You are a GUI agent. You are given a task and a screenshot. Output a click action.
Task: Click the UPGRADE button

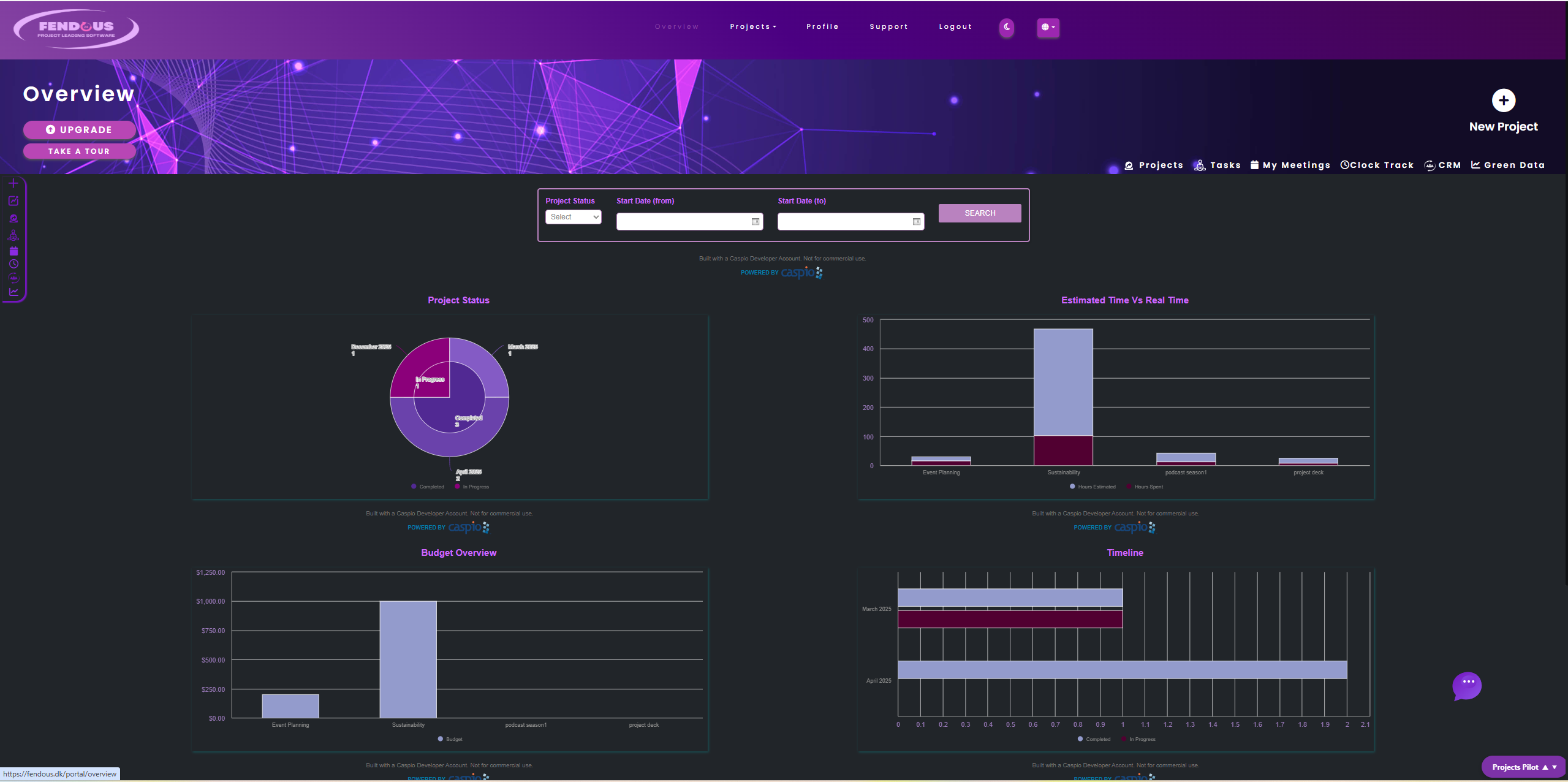click(79, 129)
